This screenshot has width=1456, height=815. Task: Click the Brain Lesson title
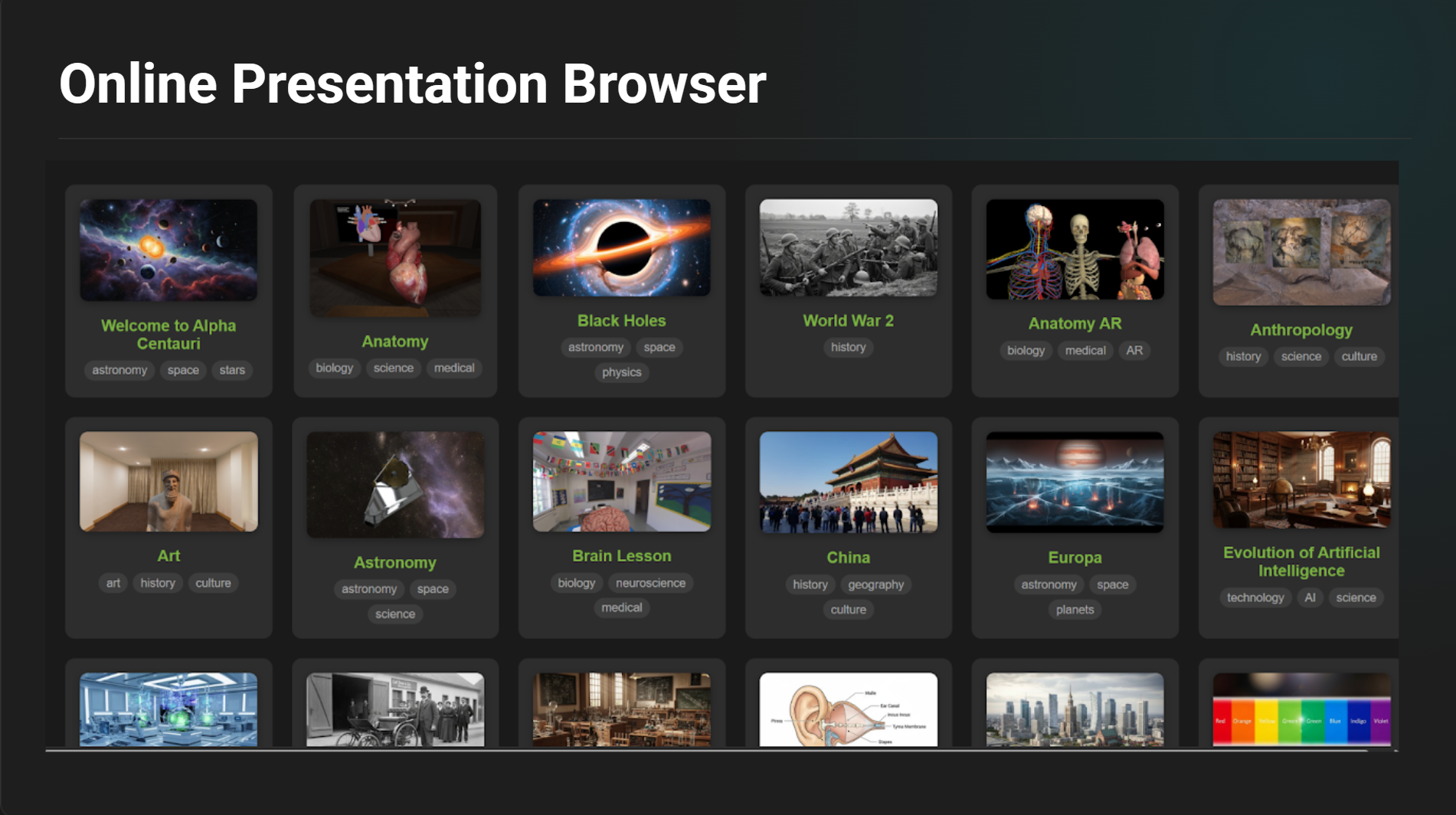tap(622, 556)
